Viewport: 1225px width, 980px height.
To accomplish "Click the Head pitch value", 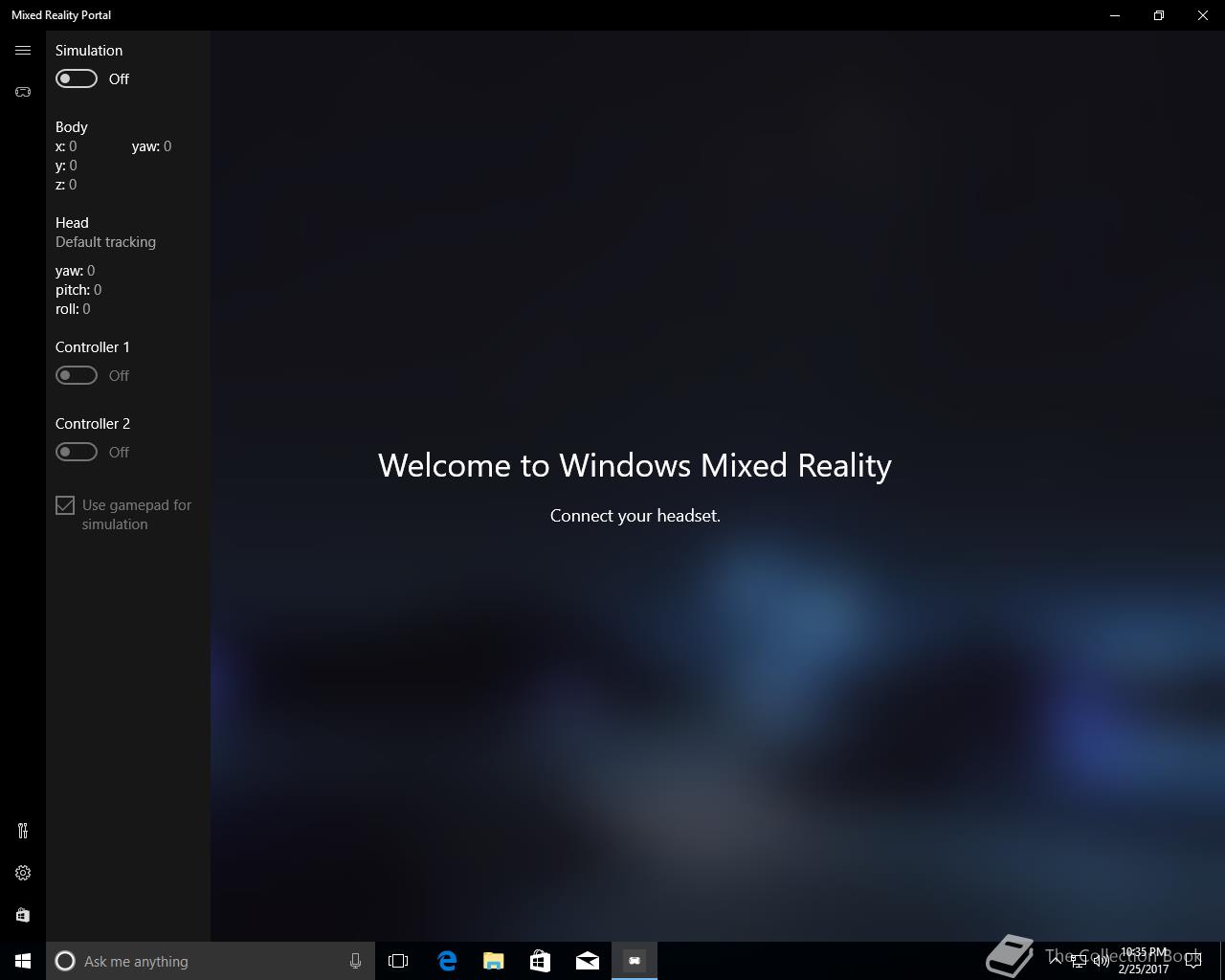I will tap(98, 290).
